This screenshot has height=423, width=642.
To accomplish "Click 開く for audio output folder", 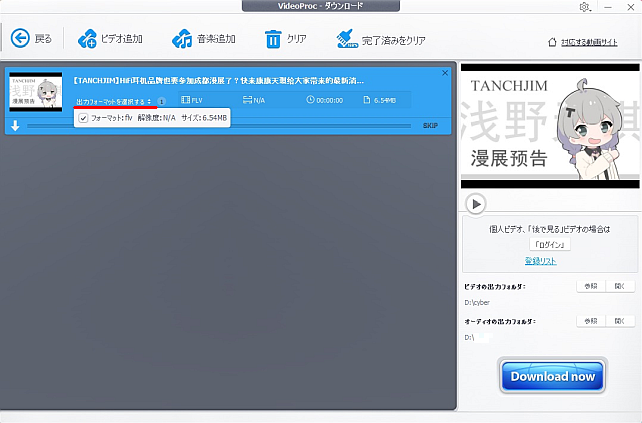I will pos(620,321).
